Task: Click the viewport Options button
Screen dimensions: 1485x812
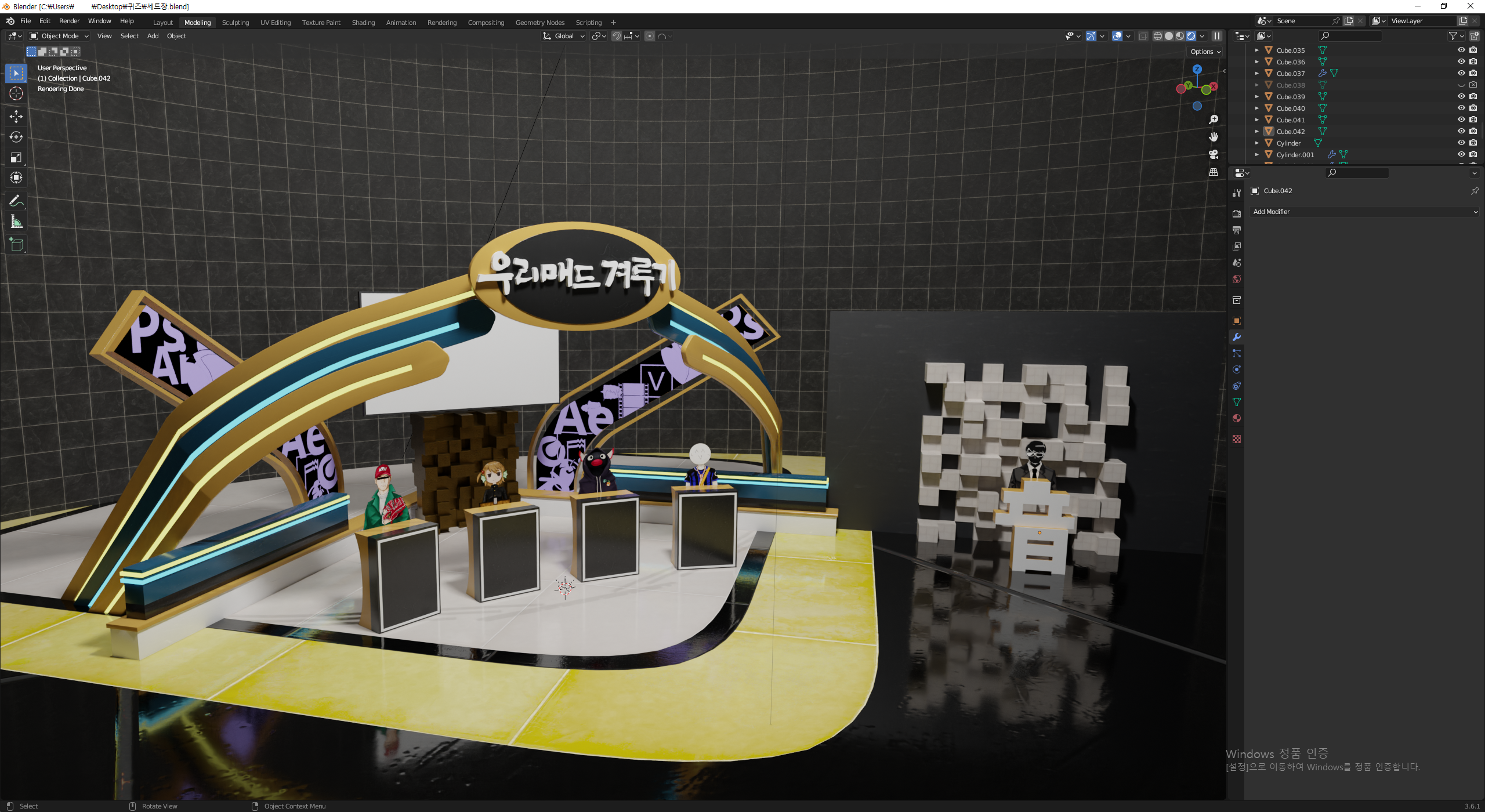Action: click(1205, 52)
